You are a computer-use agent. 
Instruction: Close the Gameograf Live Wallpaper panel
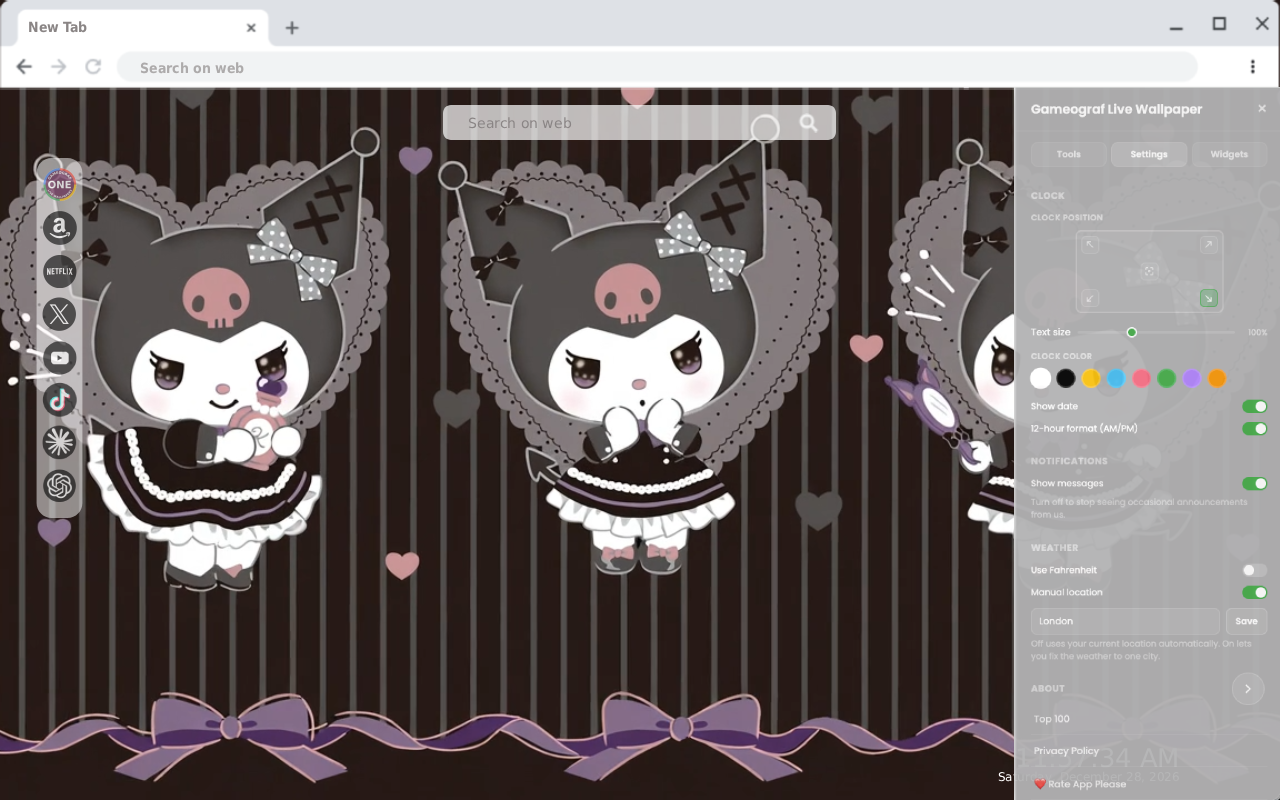tap(1262, 109)
